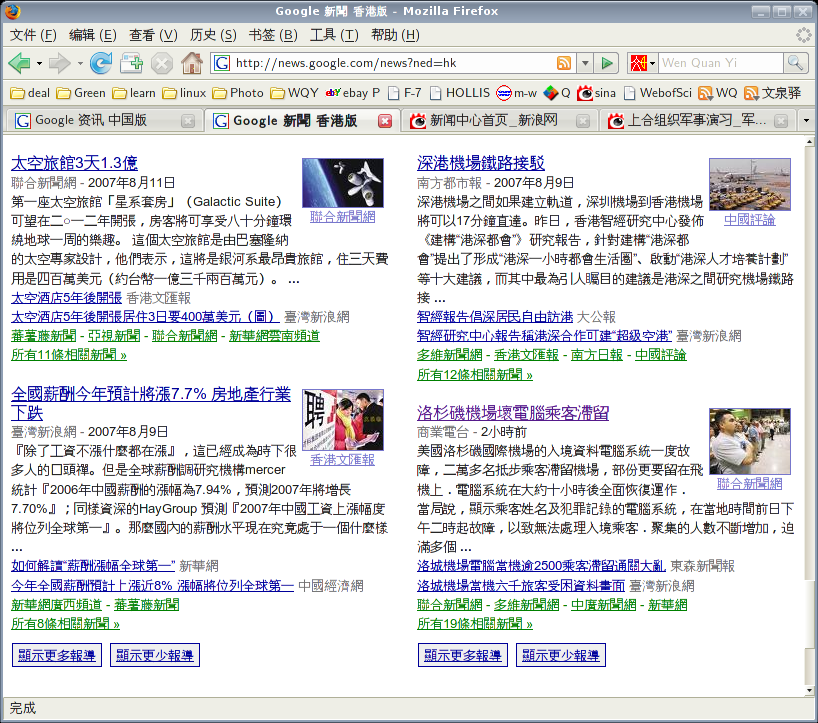Open the 查看 (V) menu
Image resolution: width=818 pixels, height=723 pixels.
(153, 35)
